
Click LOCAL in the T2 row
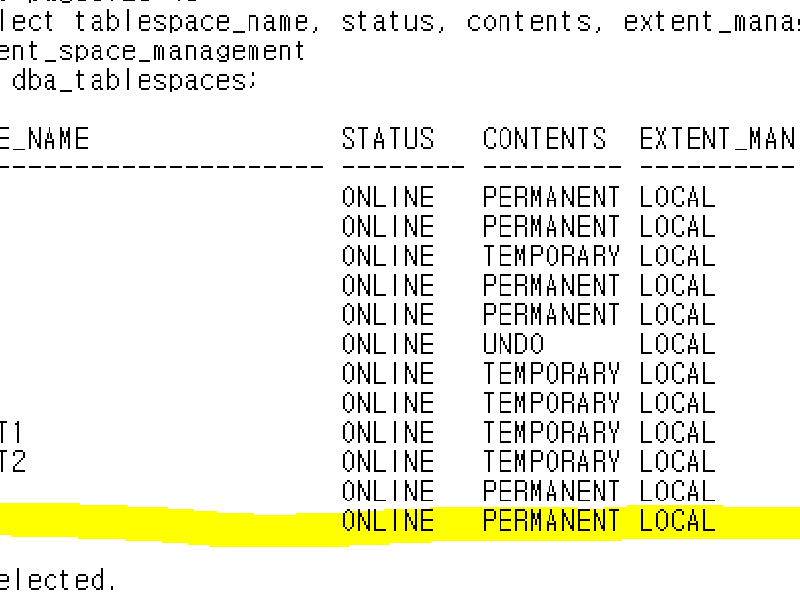pos(677,462)
